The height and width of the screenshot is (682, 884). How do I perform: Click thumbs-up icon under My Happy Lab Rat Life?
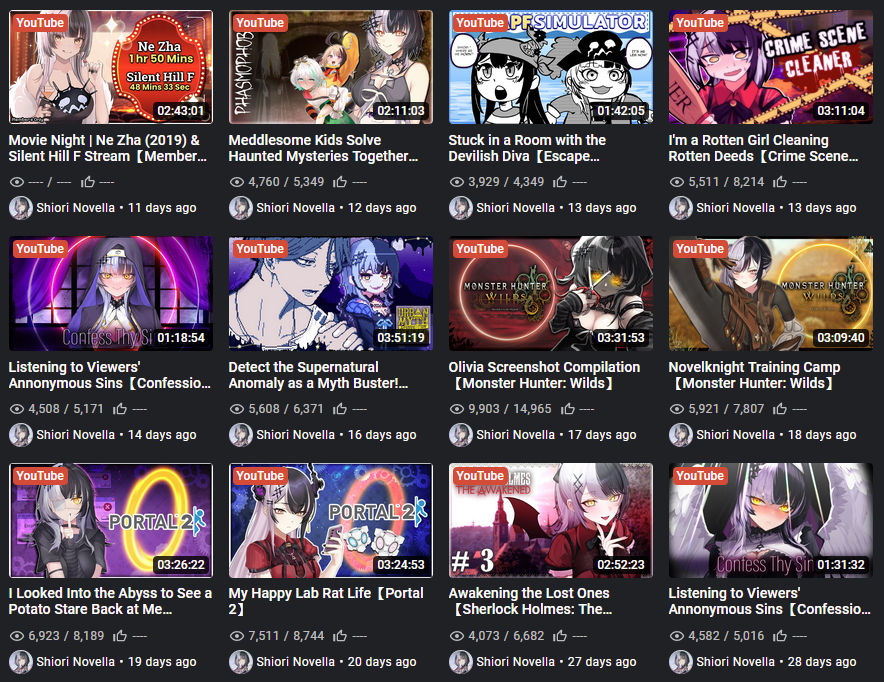click(339, 635)
